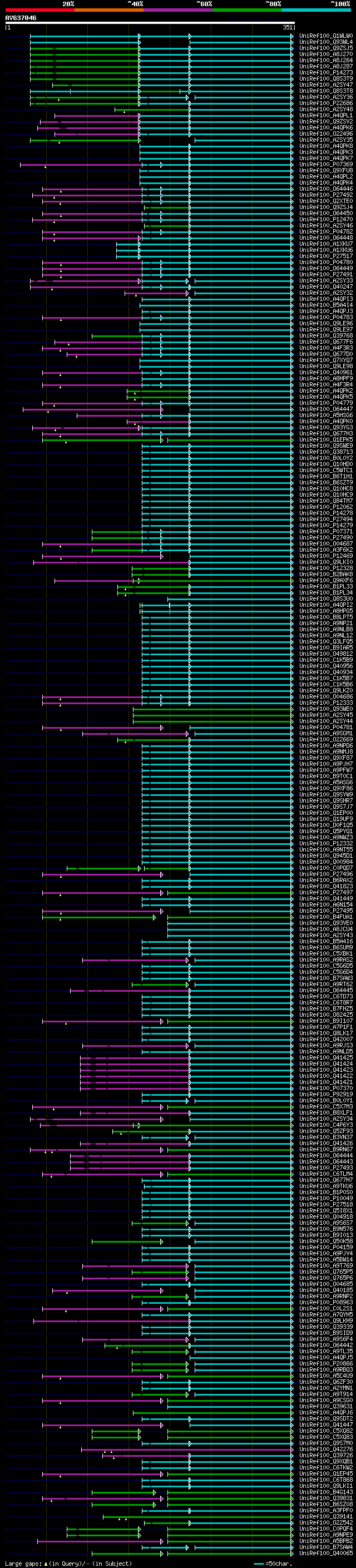Click the 'Large gaps' legend text
The height and width of the screenshot is (1568, 356).
click(23, 1563)
